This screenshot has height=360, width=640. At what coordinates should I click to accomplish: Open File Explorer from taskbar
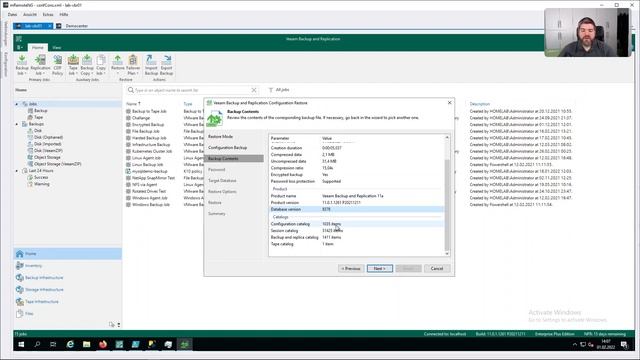(x=87, y=344)
